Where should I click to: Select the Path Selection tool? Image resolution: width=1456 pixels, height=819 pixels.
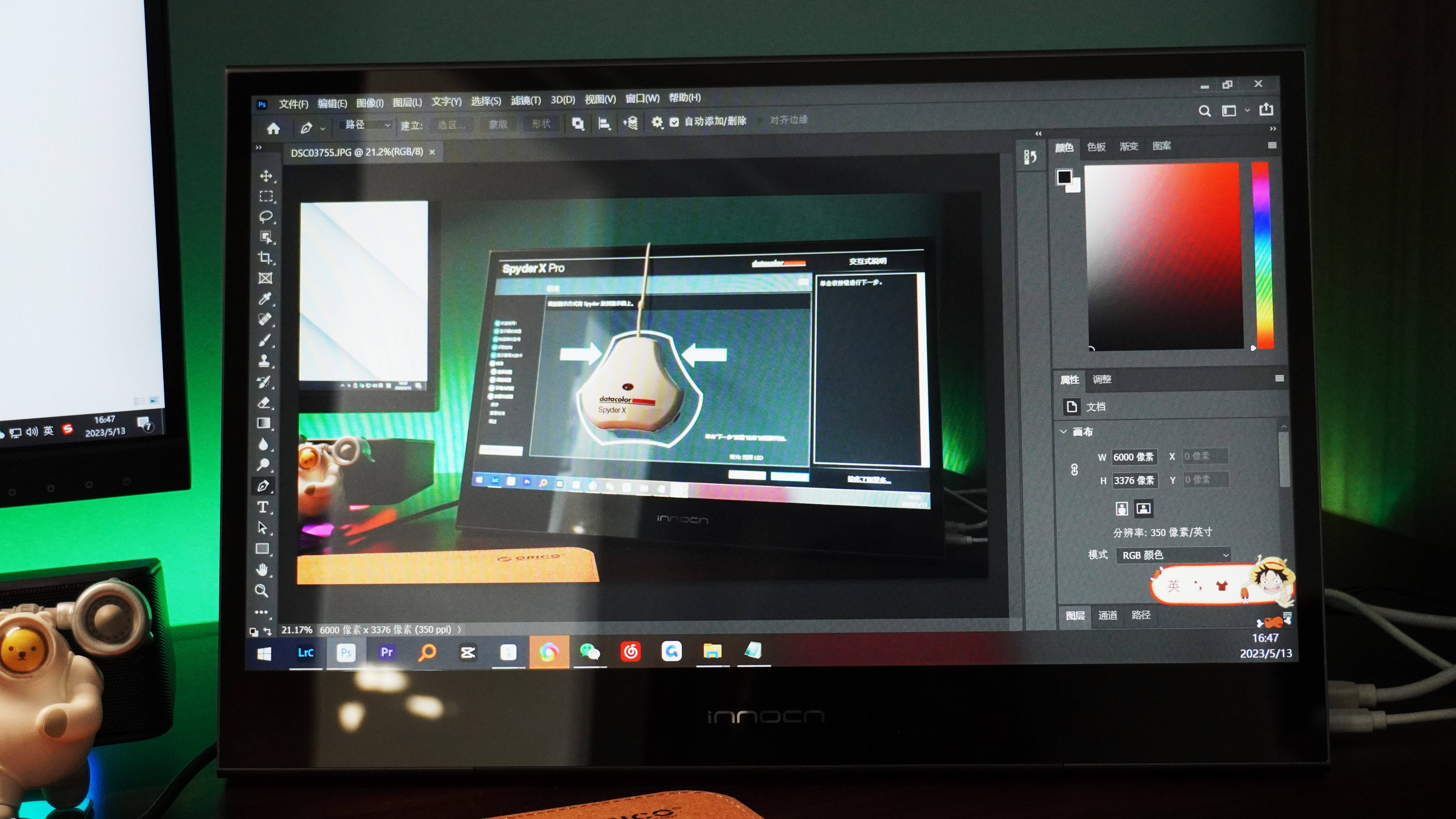[x=263, y=527]
